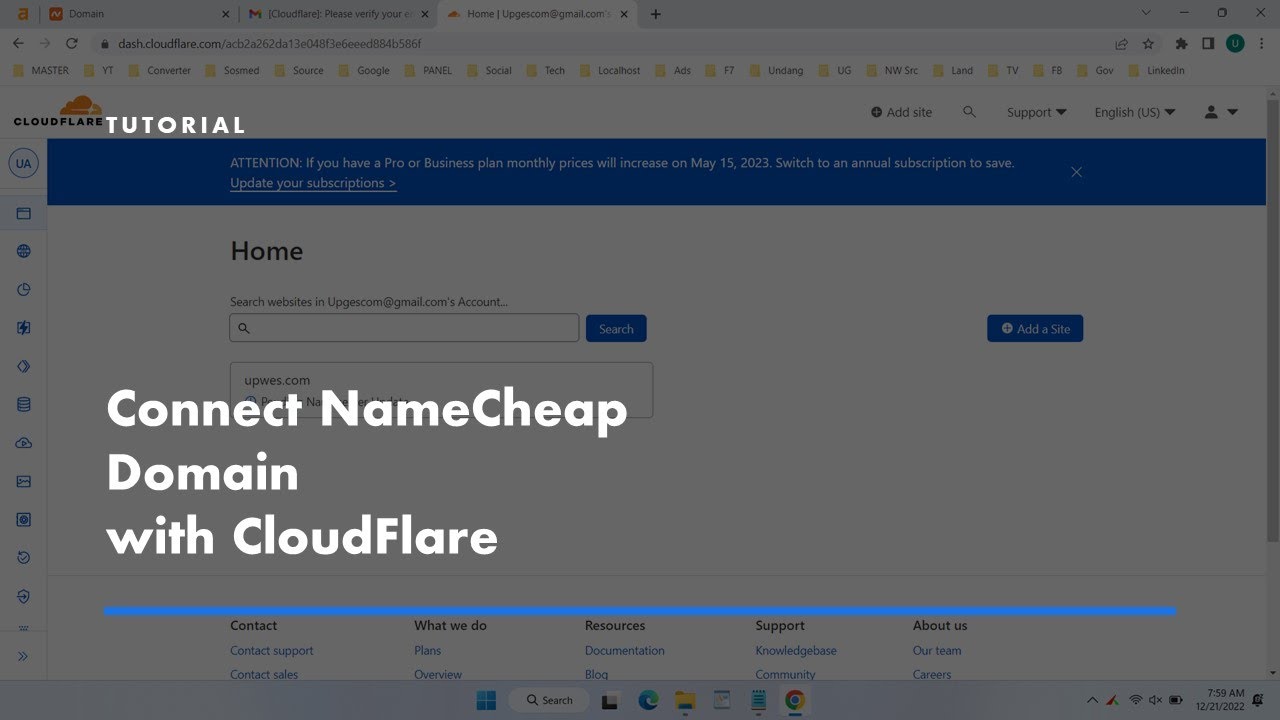
Task: Open the Localhost bookmark folder
Action: [x=609, y=71]
